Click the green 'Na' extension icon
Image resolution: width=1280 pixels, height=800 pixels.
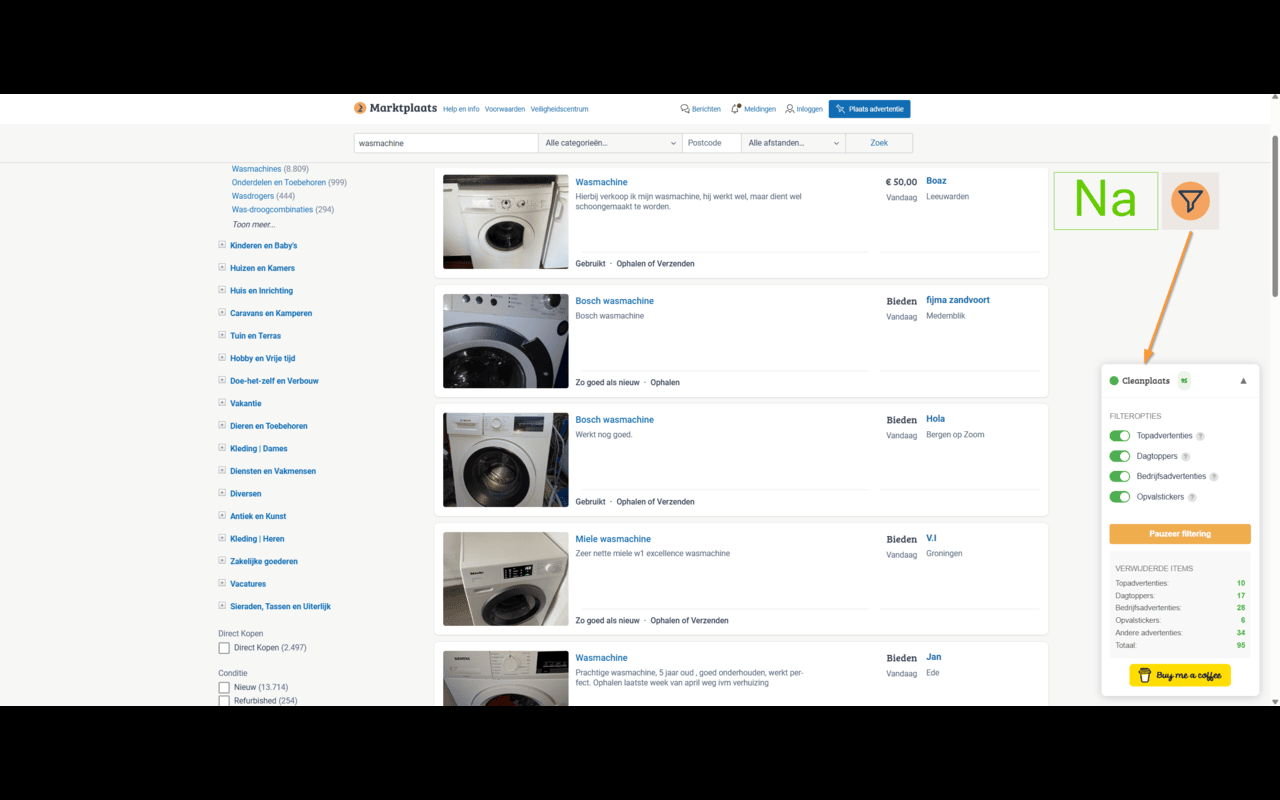1105,200
